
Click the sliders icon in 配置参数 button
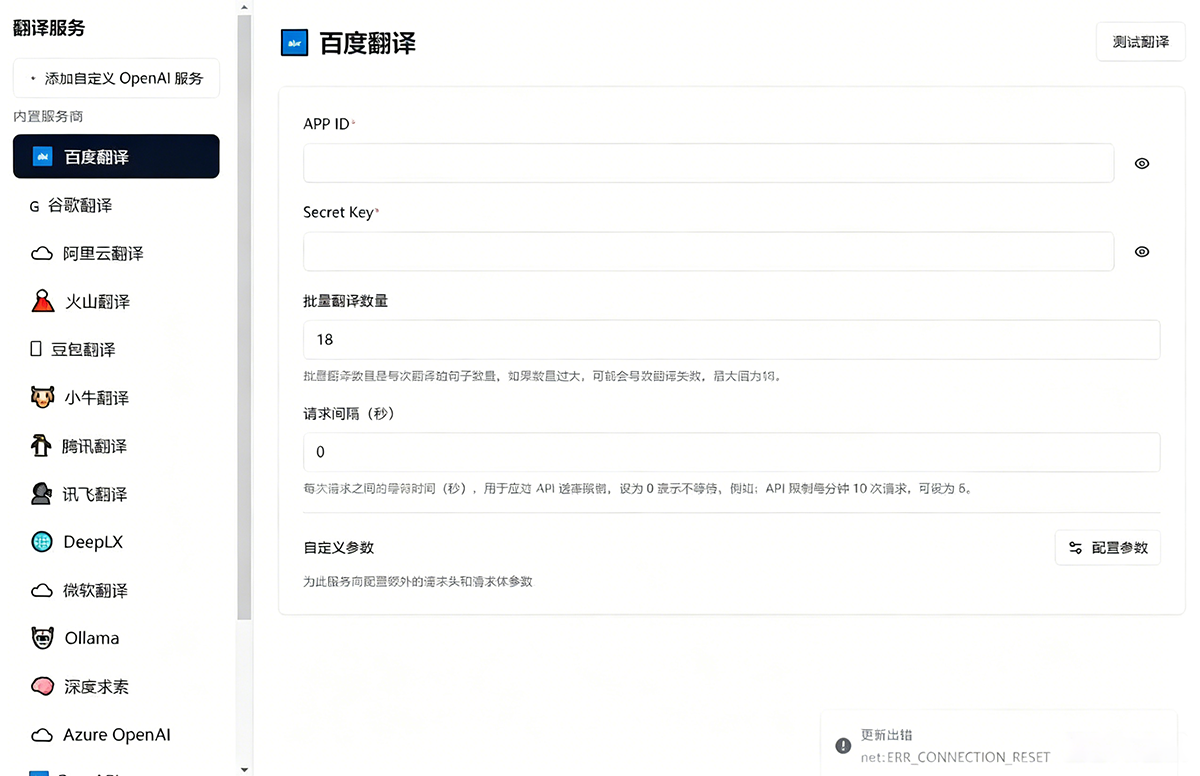click(x=1075, y=548)
